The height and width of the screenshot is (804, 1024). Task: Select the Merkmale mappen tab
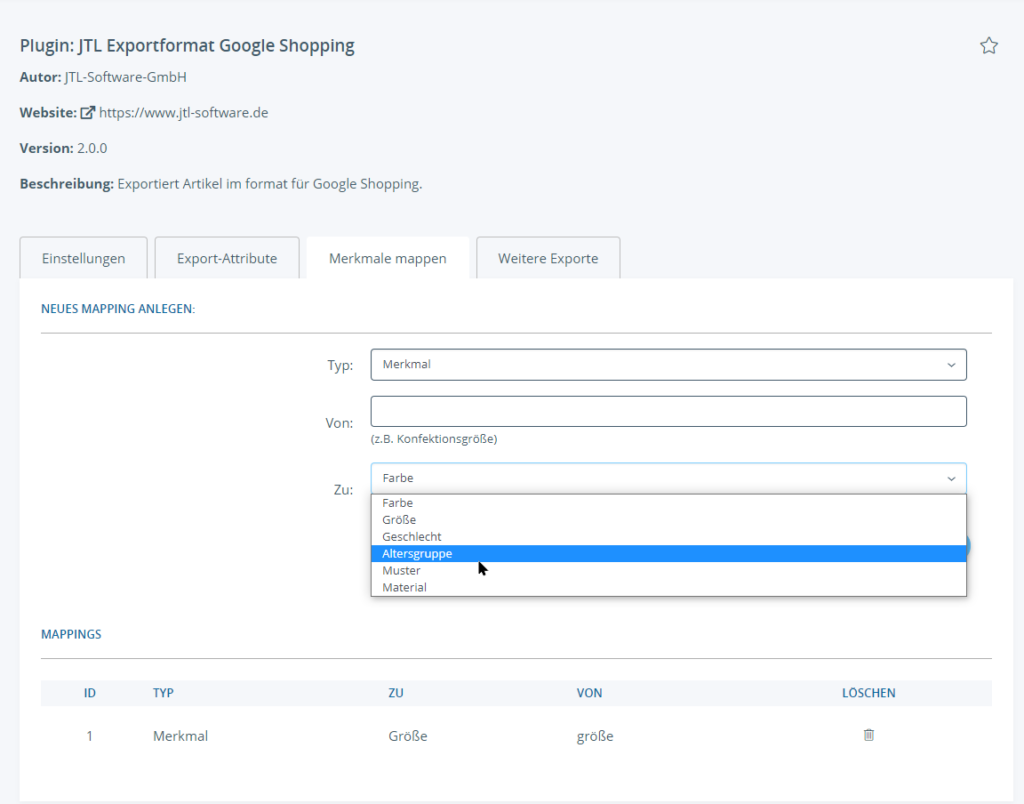(x=387, y=258)
